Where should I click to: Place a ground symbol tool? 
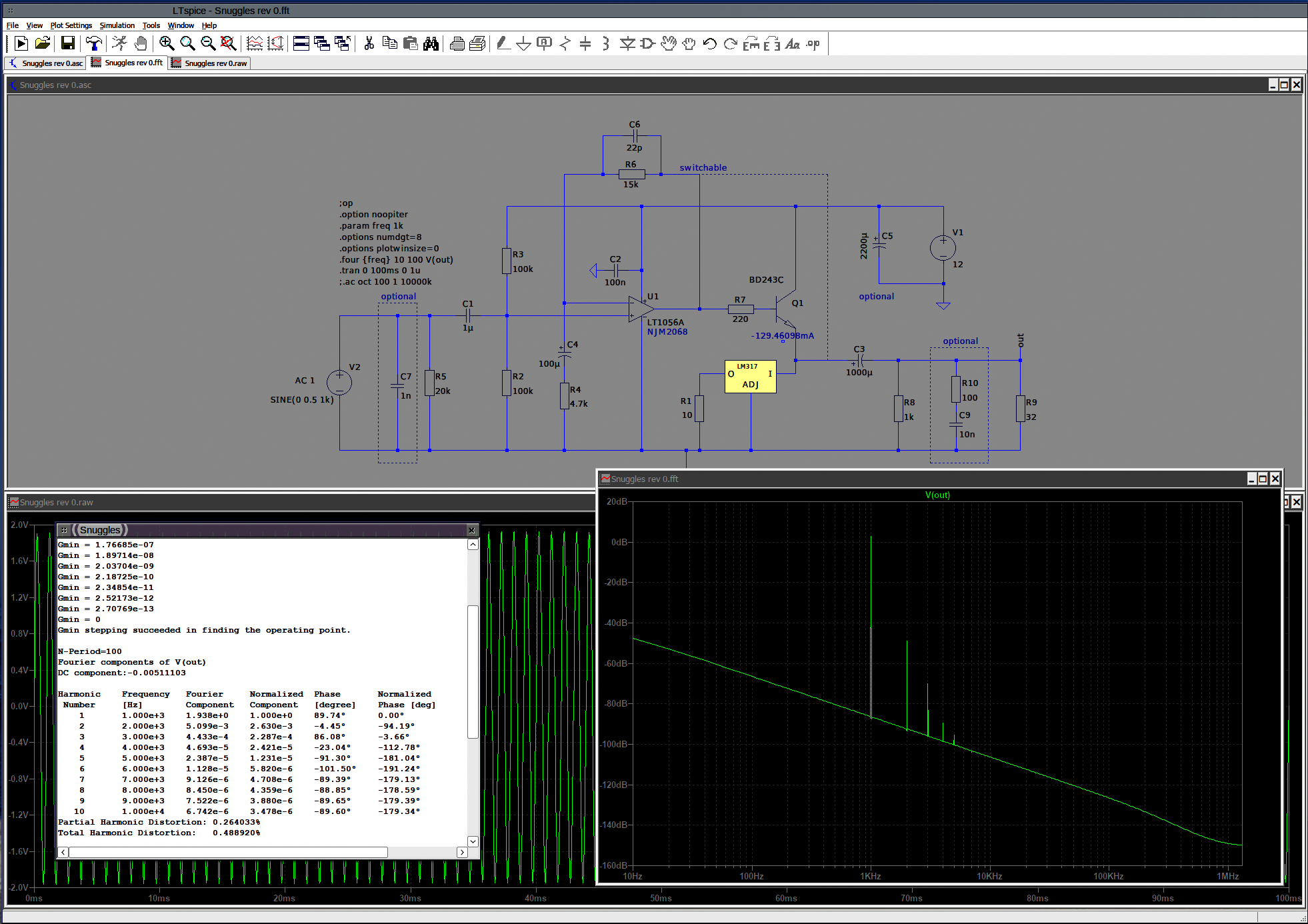click(x=524, y=44)
